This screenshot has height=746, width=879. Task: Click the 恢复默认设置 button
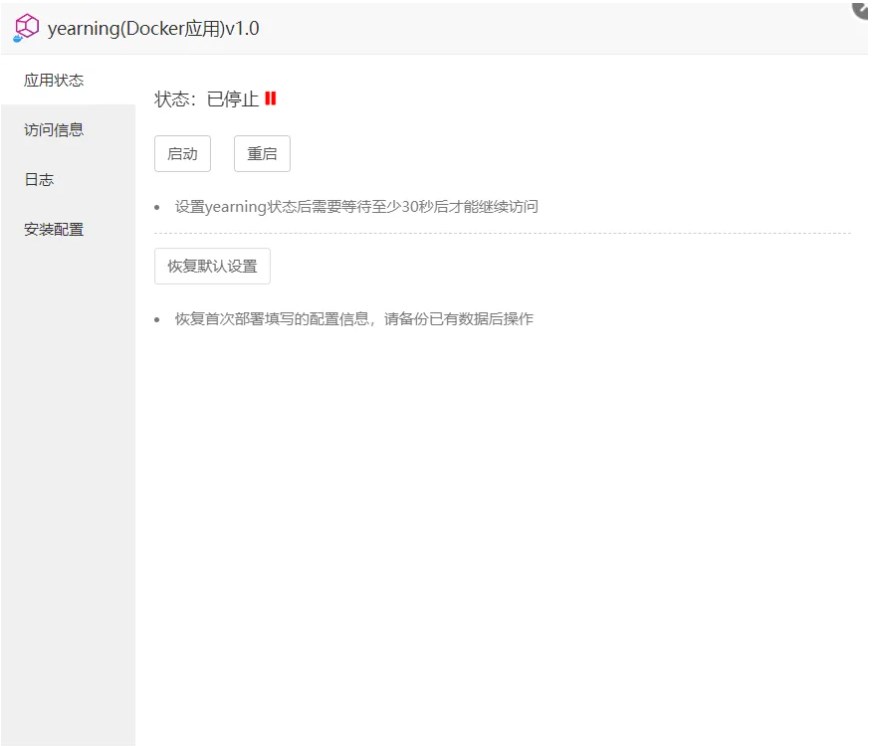(212, 266)
